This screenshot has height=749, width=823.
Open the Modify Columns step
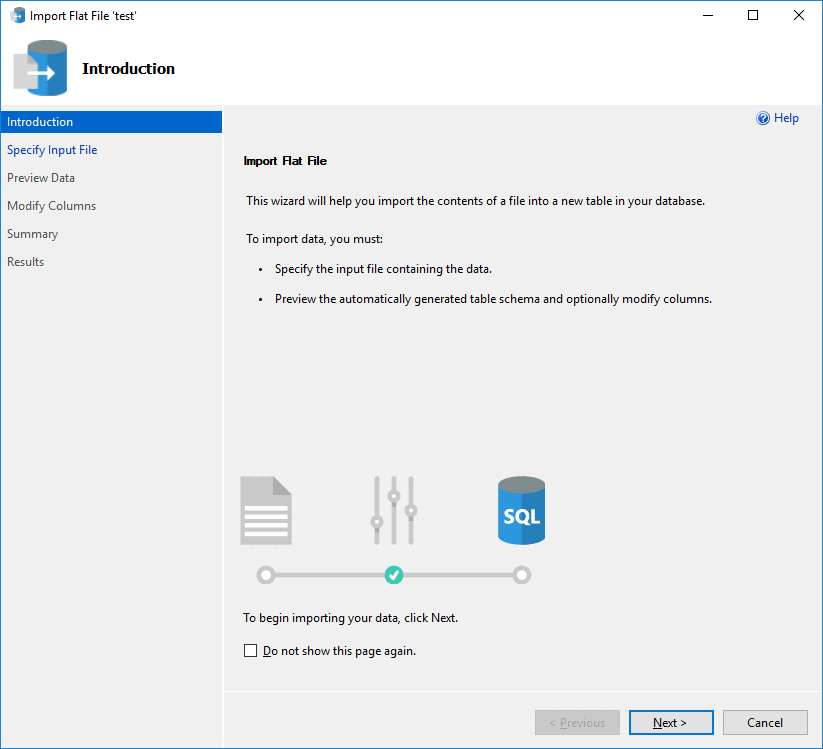(51, 205)
